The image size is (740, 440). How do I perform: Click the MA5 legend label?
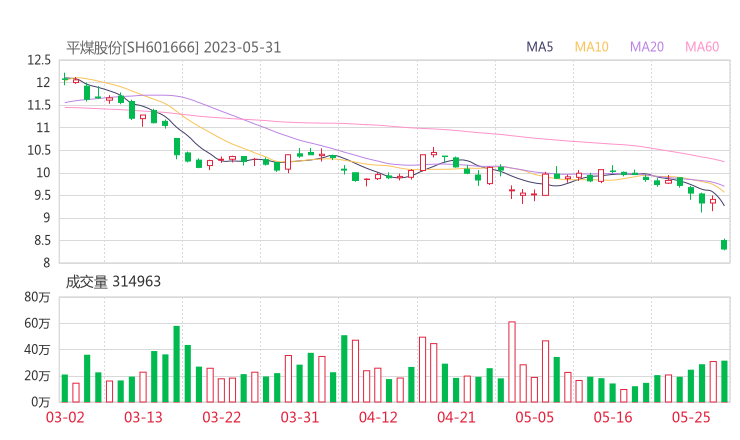coord(539,47)
